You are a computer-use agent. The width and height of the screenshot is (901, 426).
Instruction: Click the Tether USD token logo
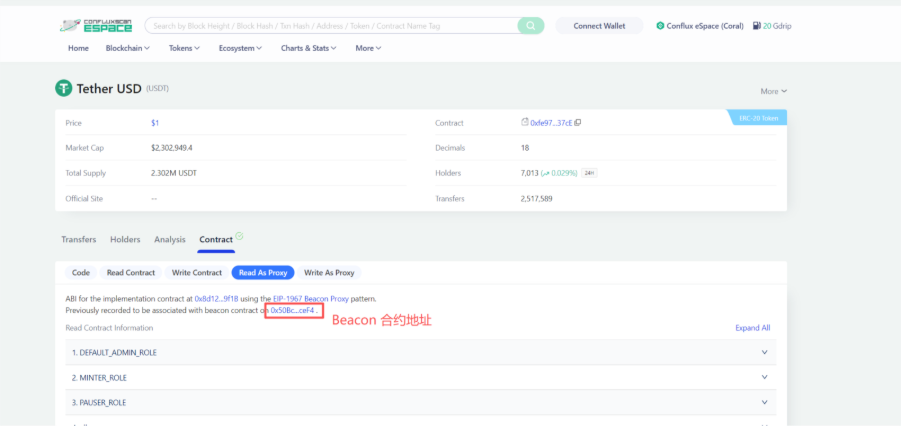pos(64,89)
